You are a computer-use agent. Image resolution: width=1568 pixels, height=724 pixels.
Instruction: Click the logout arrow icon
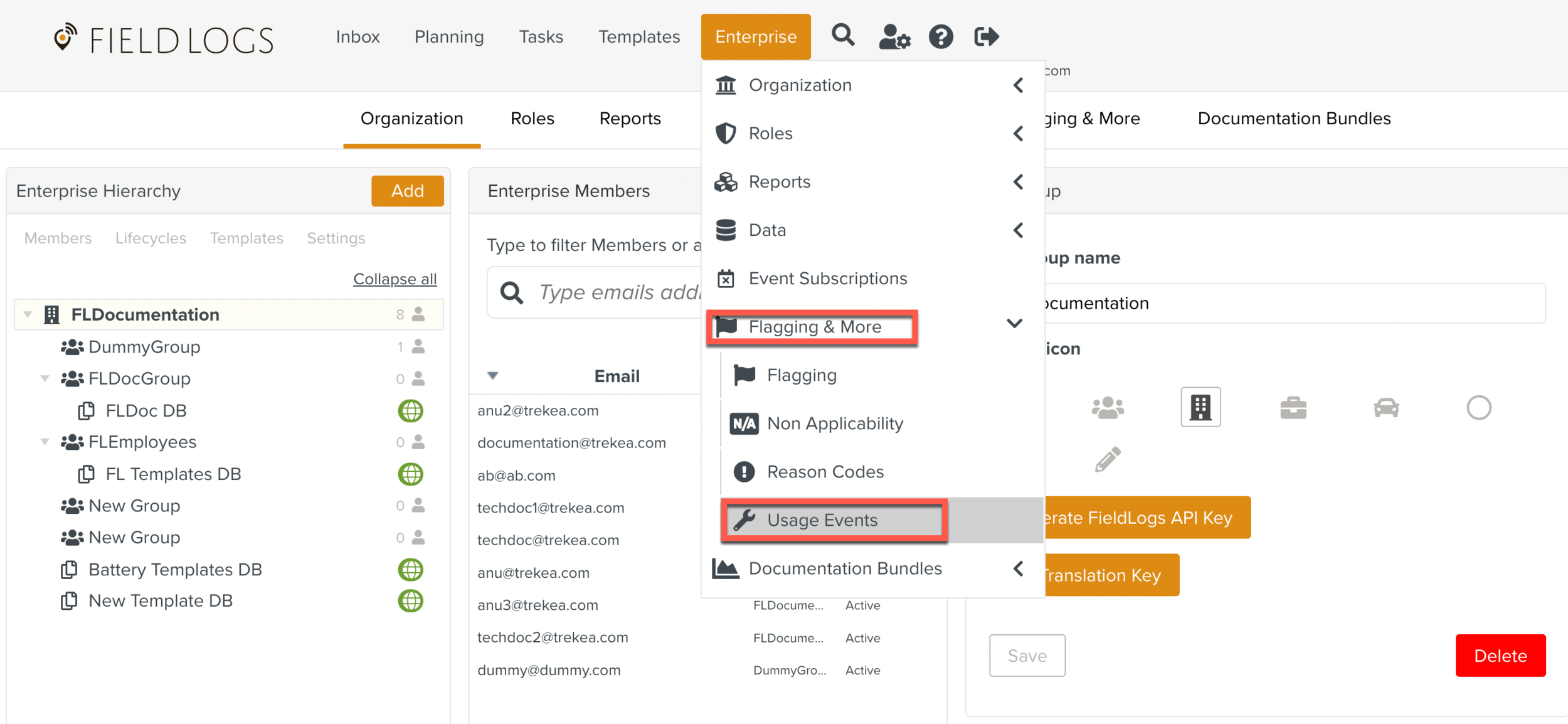pyautogui.click(x=986, y=36)
